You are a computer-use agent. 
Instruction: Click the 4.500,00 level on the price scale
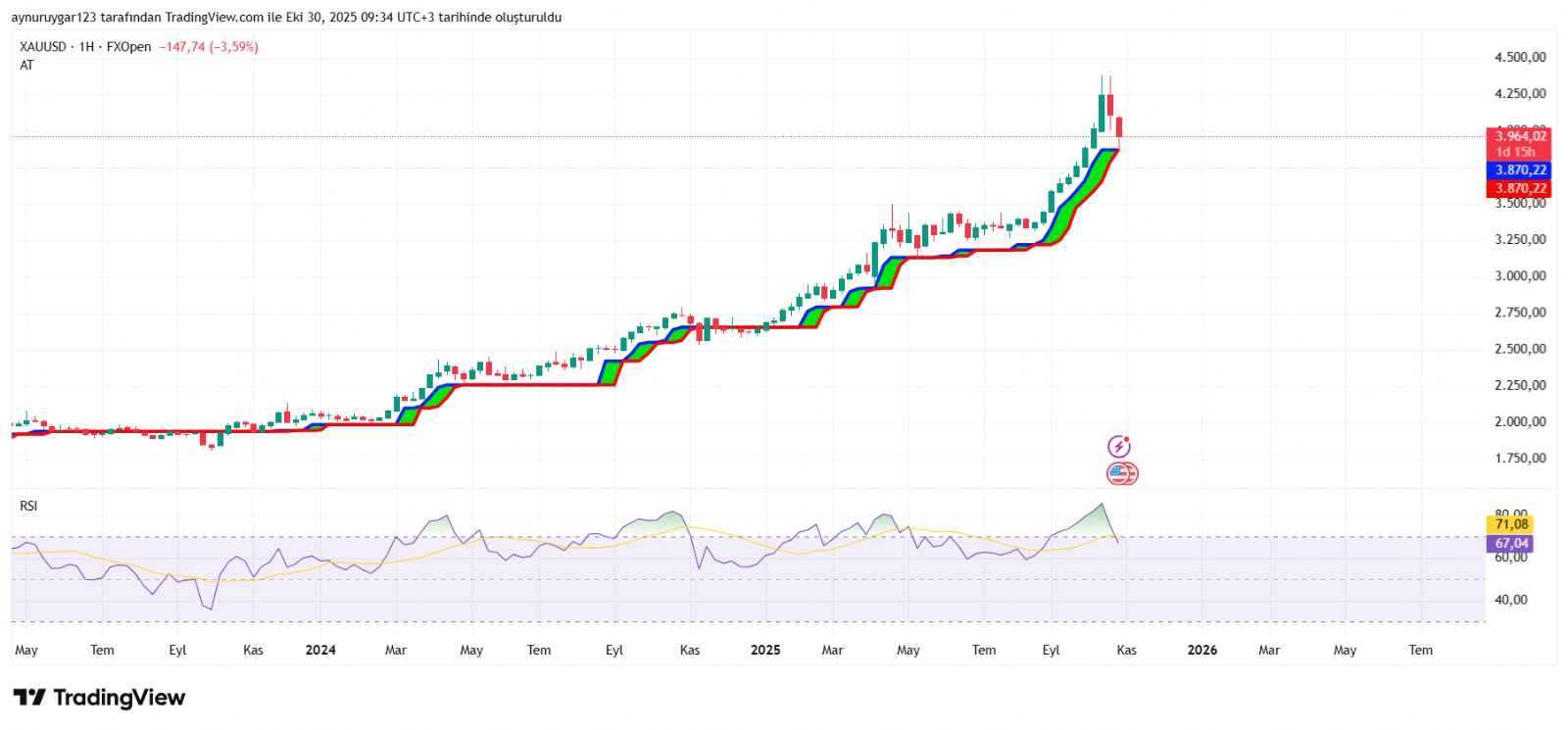(1520, 58)
